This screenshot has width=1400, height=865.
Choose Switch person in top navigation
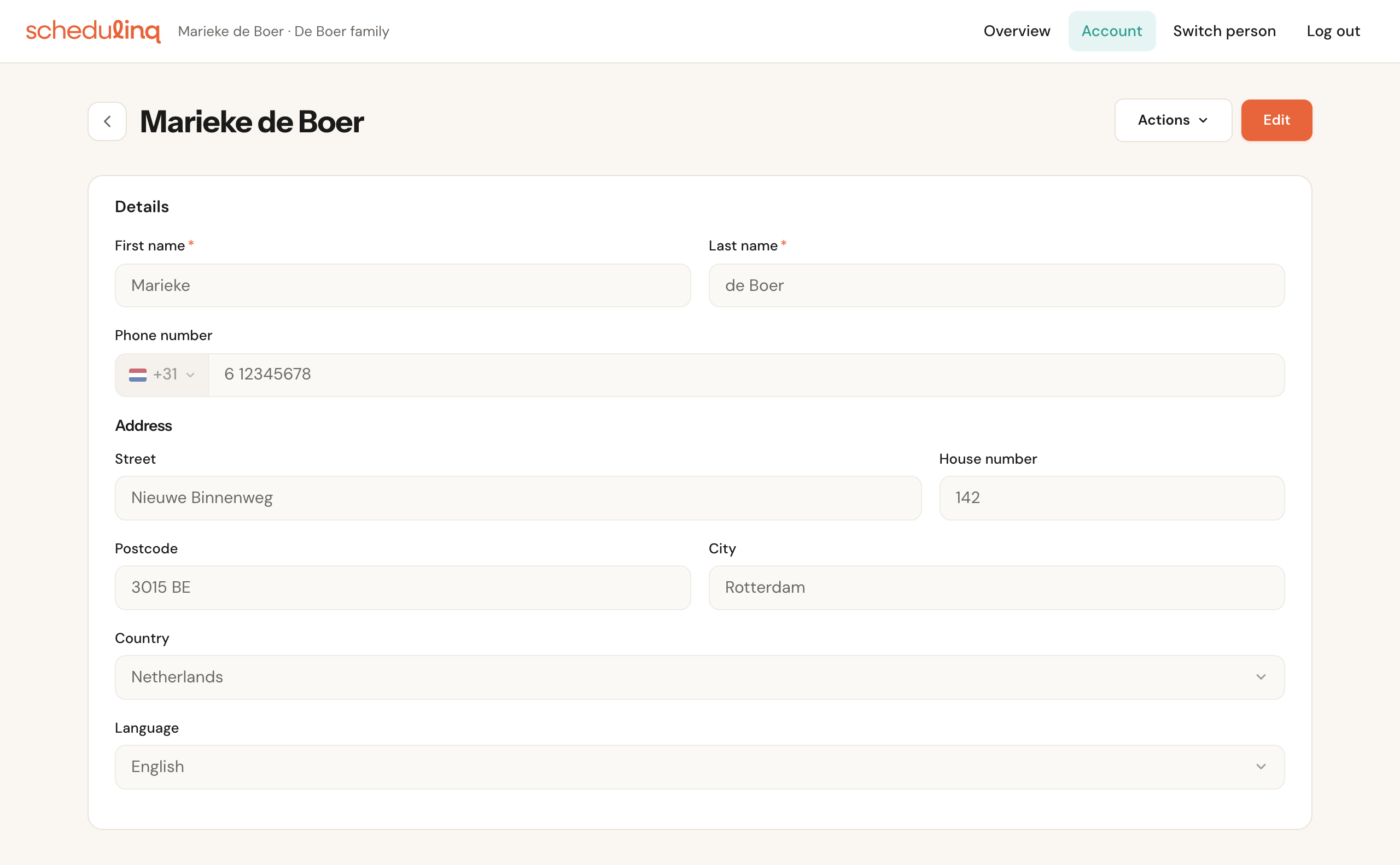tap(1224, 31)
